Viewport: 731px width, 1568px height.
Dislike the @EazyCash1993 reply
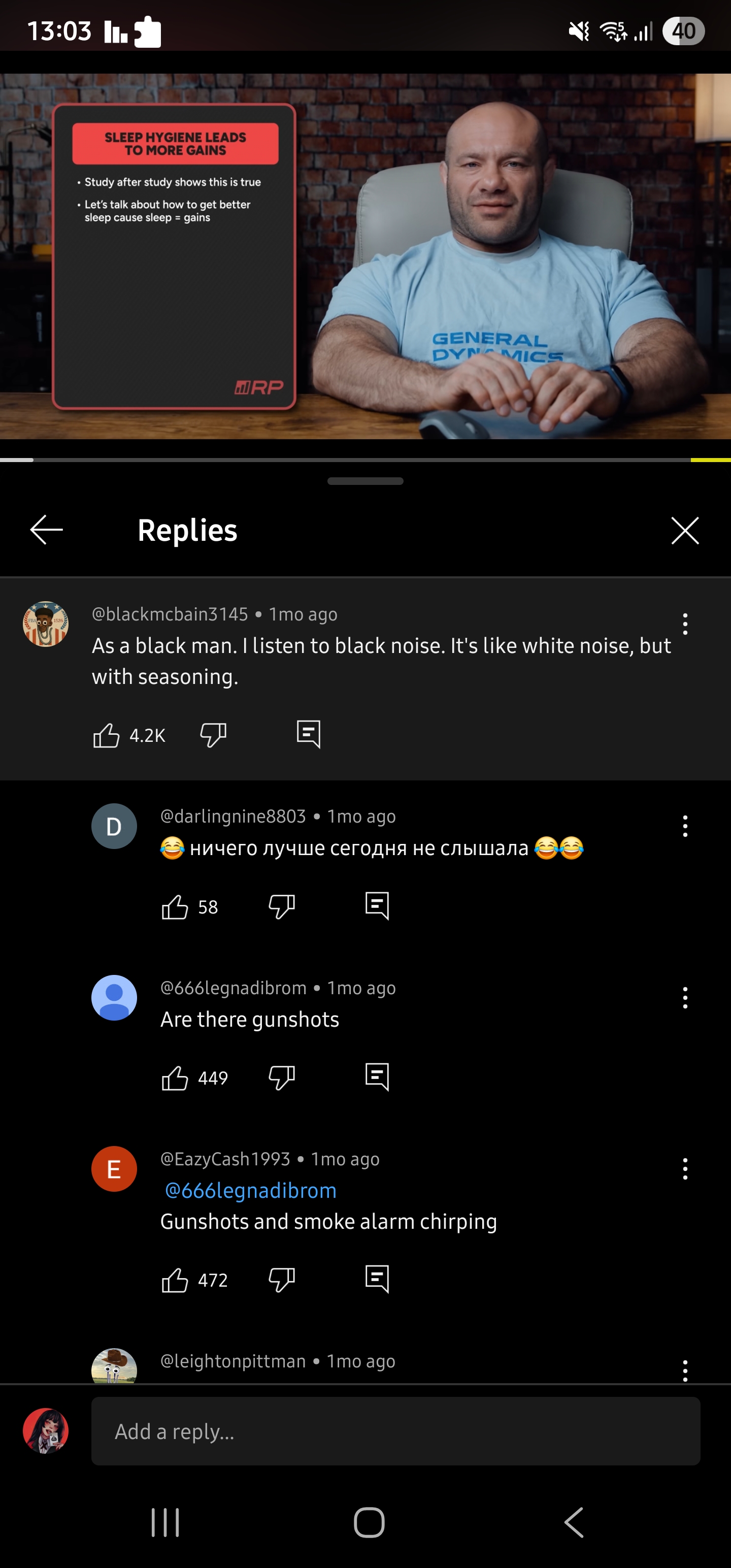coord(282,1280)
